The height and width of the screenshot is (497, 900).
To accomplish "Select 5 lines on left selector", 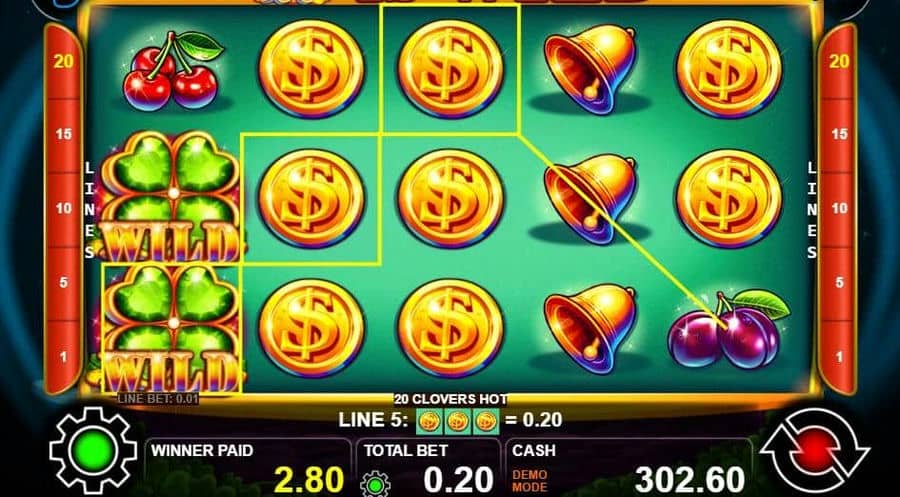I will click(x=64, y=282).
